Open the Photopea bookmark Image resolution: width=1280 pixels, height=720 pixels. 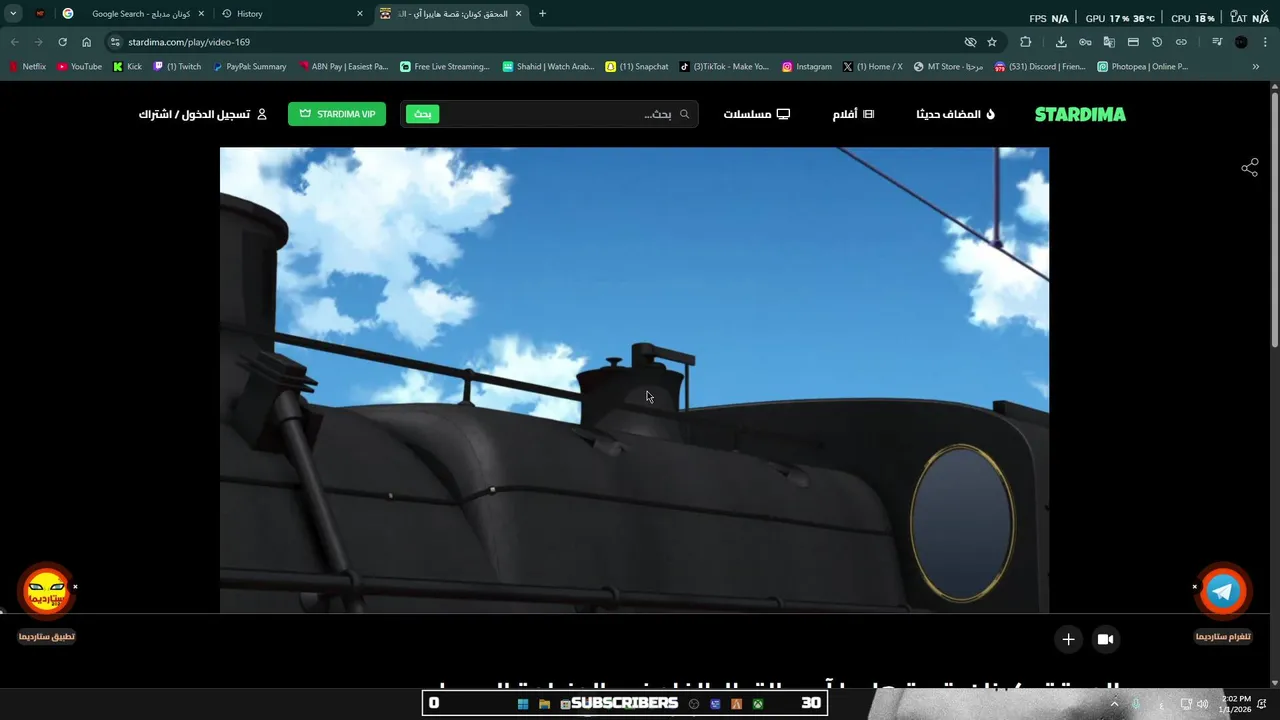pos(1142,67)
